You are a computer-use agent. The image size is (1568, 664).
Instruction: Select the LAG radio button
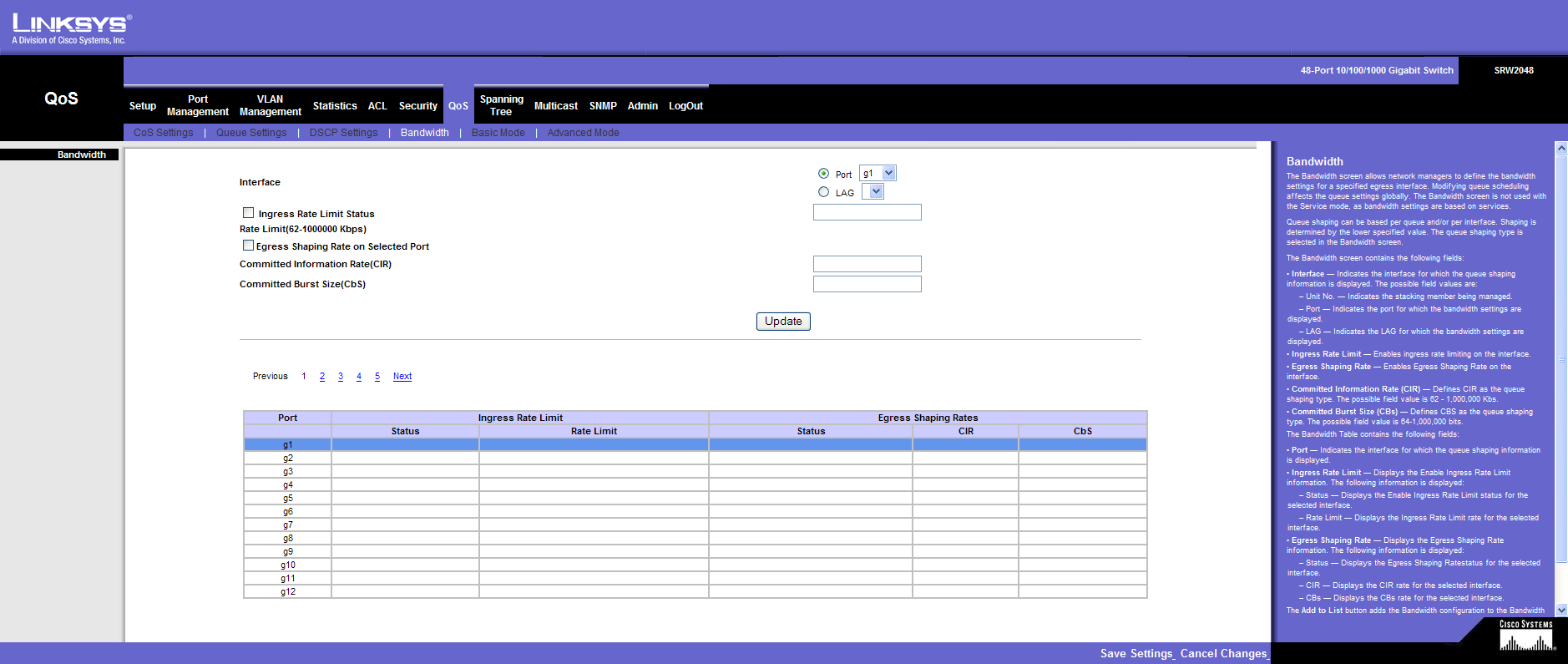click(823, 192)
